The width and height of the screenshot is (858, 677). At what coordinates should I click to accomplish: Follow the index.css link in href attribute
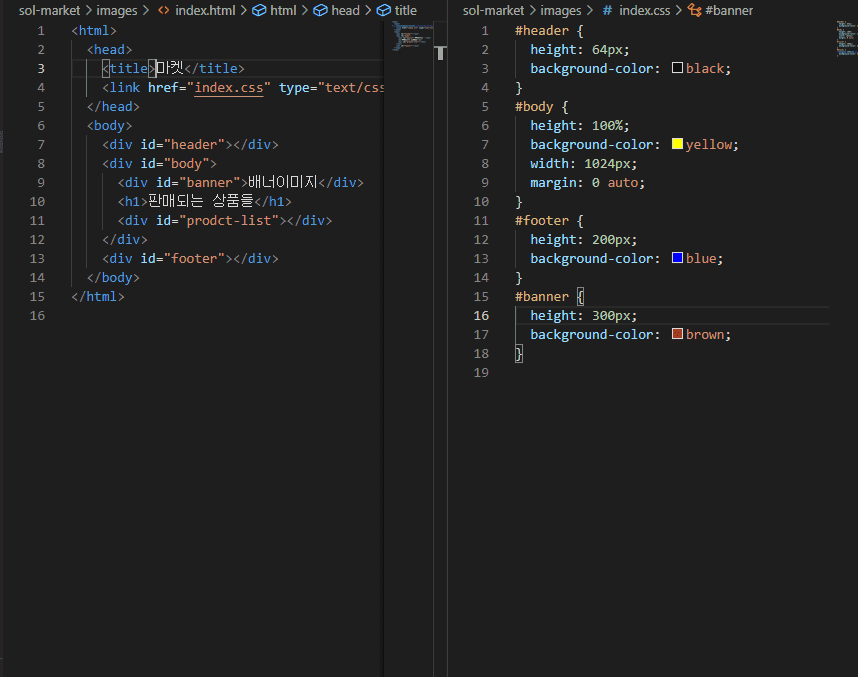(x=229, y=88)
